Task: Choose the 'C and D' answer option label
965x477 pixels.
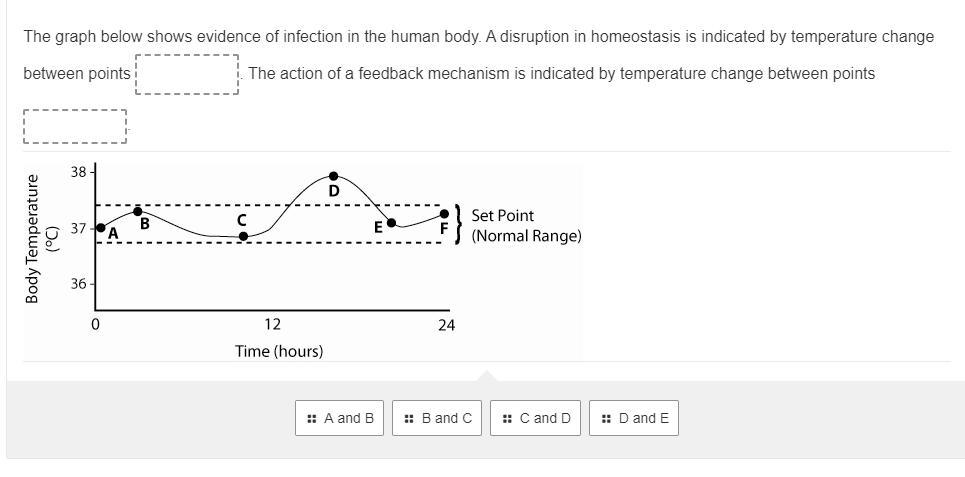Action: pos(545,418)
